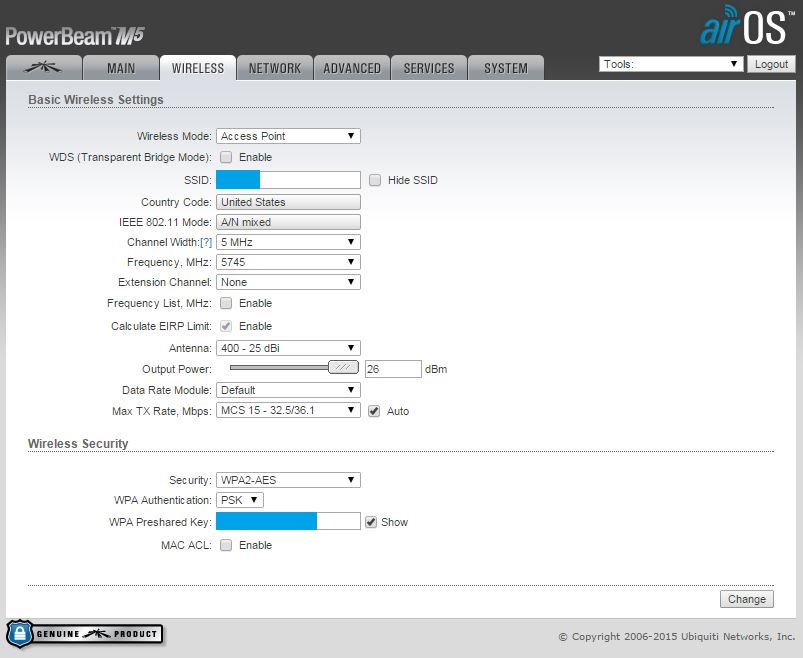Expand the Extension Channel dropdown

[x=288, y=282]
